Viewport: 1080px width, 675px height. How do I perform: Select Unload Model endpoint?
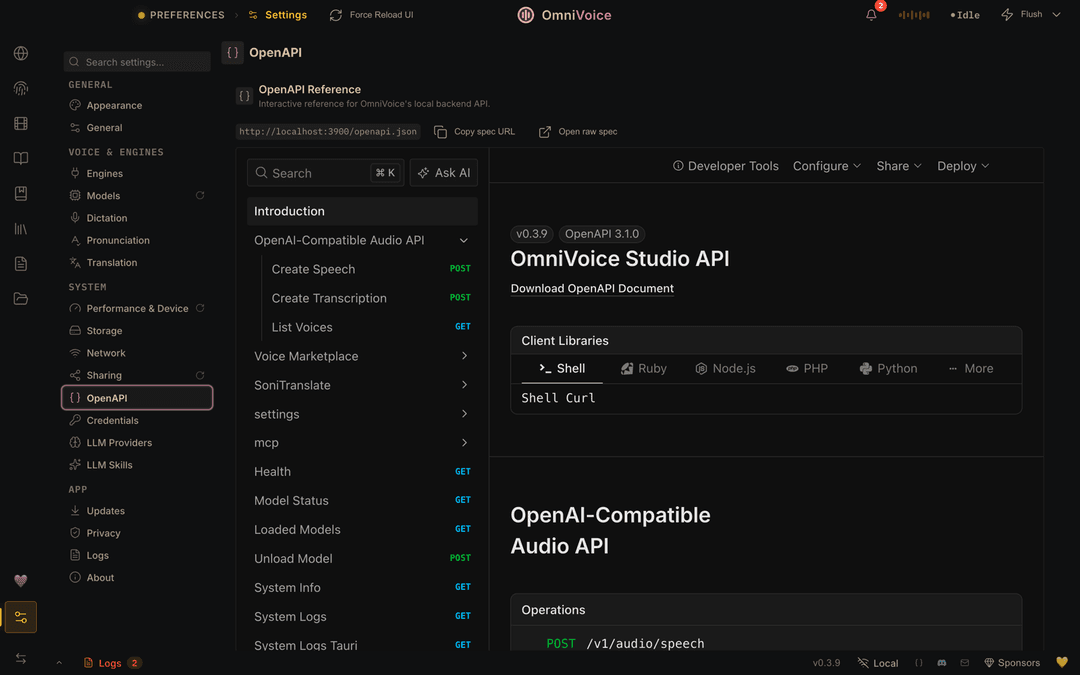[362, 559]
